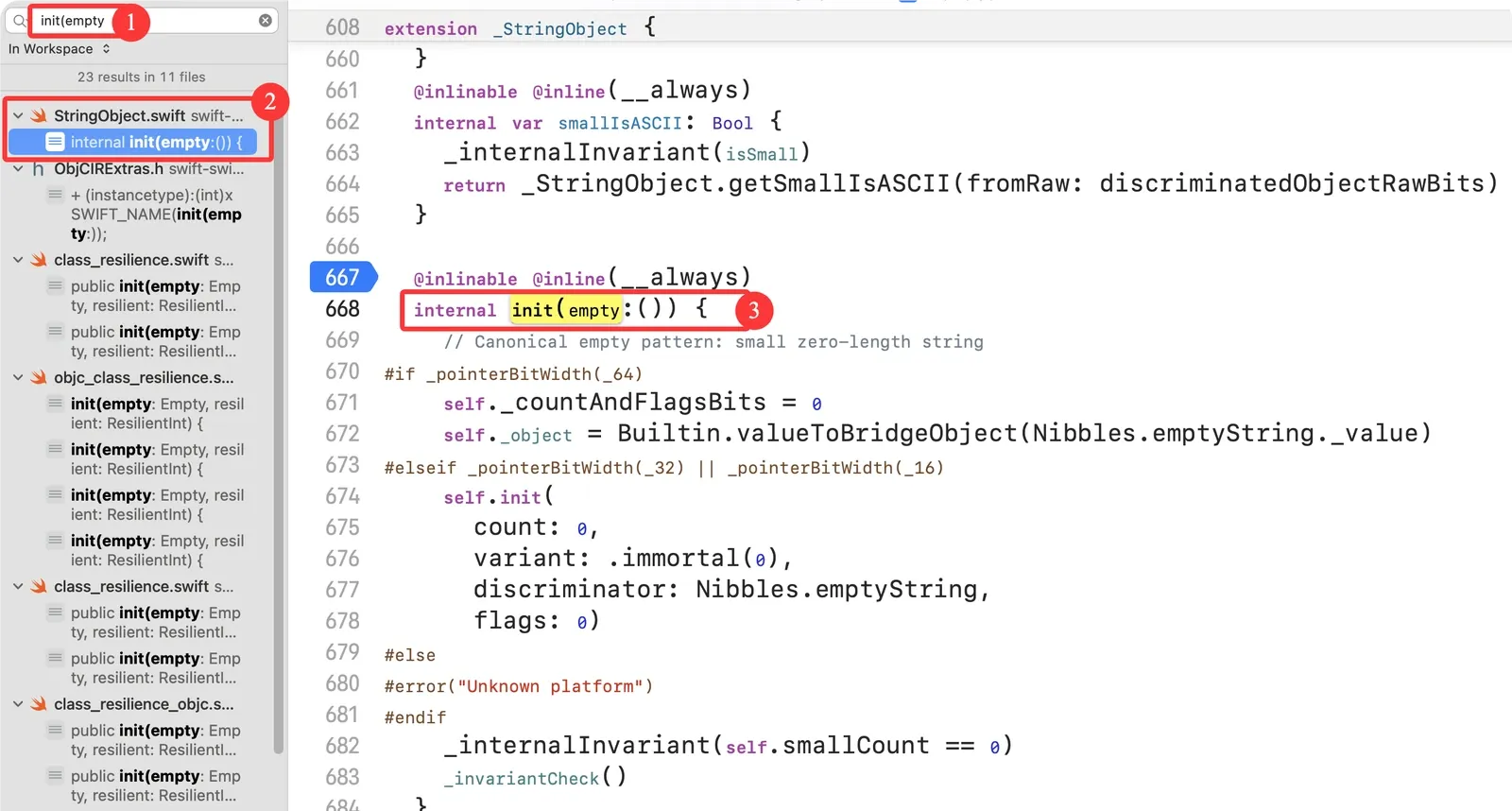Viewport: 1512px width, 811px height.
Task: Collapse the StringObject.swift results group
Action: [18, 115]
